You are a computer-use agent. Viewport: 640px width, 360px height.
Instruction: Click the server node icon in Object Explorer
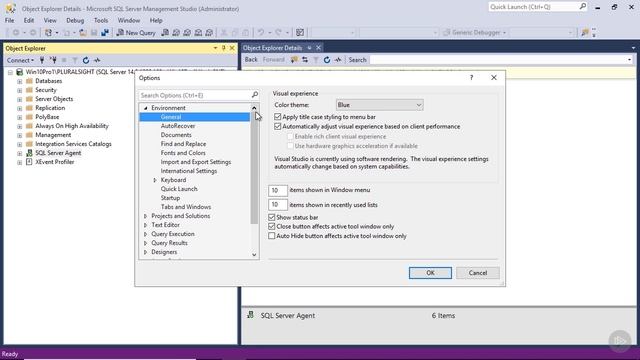point(19,72)
